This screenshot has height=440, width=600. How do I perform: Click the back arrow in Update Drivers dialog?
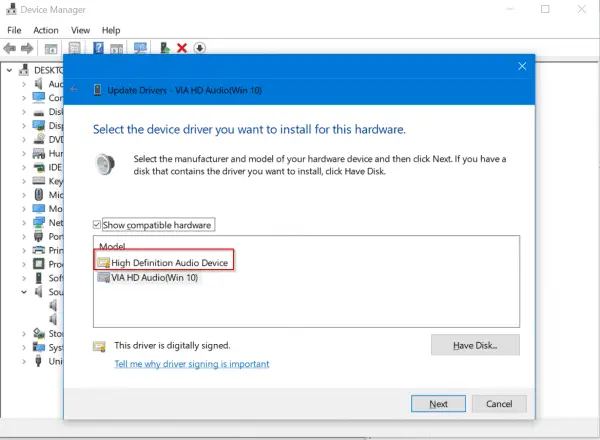point(74,90)
